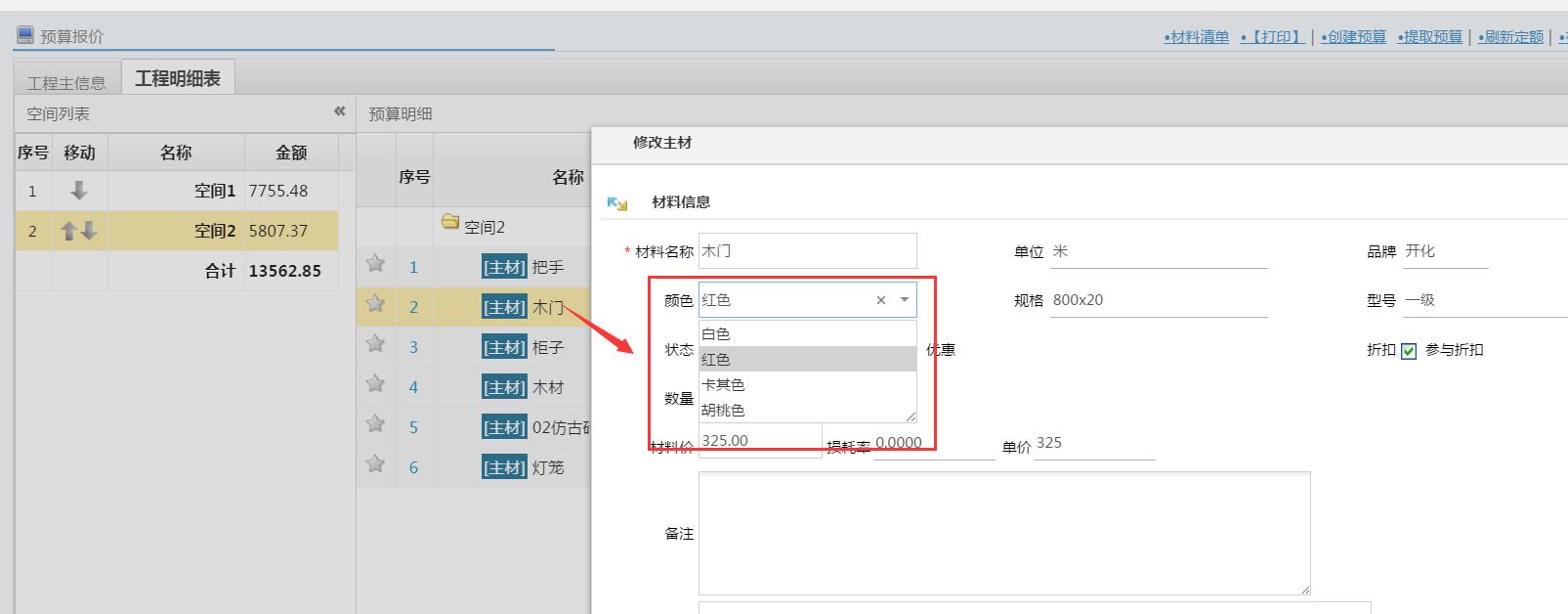Click the 空间2 folder icon
This screenshot has height=614, width=1568.
450,223
